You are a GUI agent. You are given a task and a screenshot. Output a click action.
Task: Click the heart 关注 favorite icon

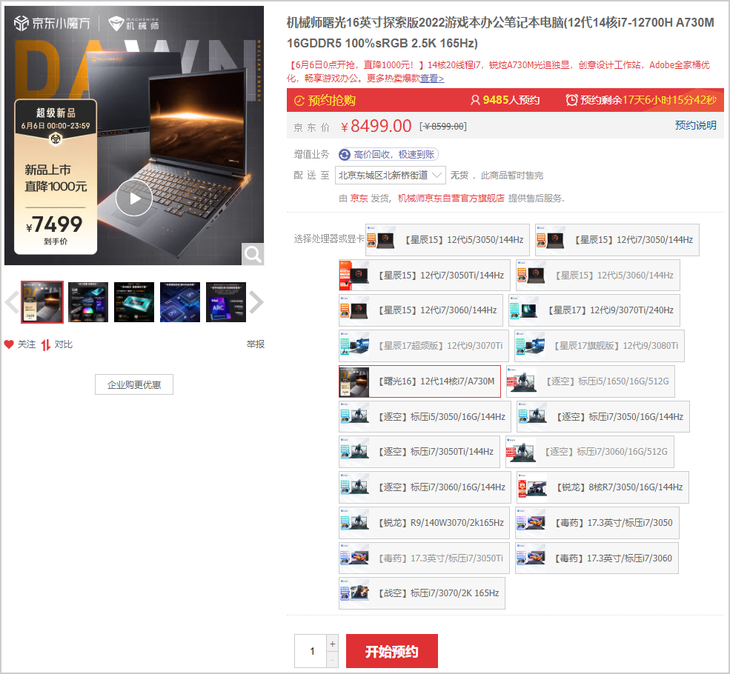pos(9,344)
